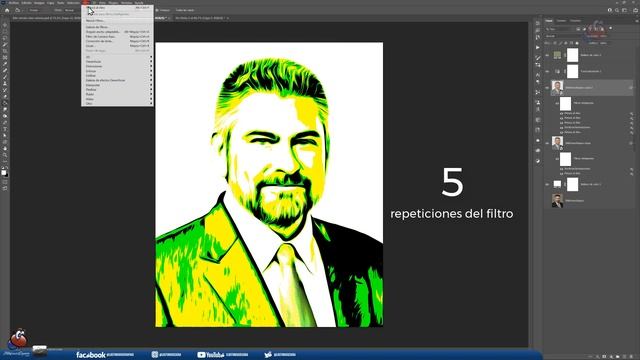Open the Capa menu
The height and width of the screenshot is (360, 640).
tap(50, 2)
